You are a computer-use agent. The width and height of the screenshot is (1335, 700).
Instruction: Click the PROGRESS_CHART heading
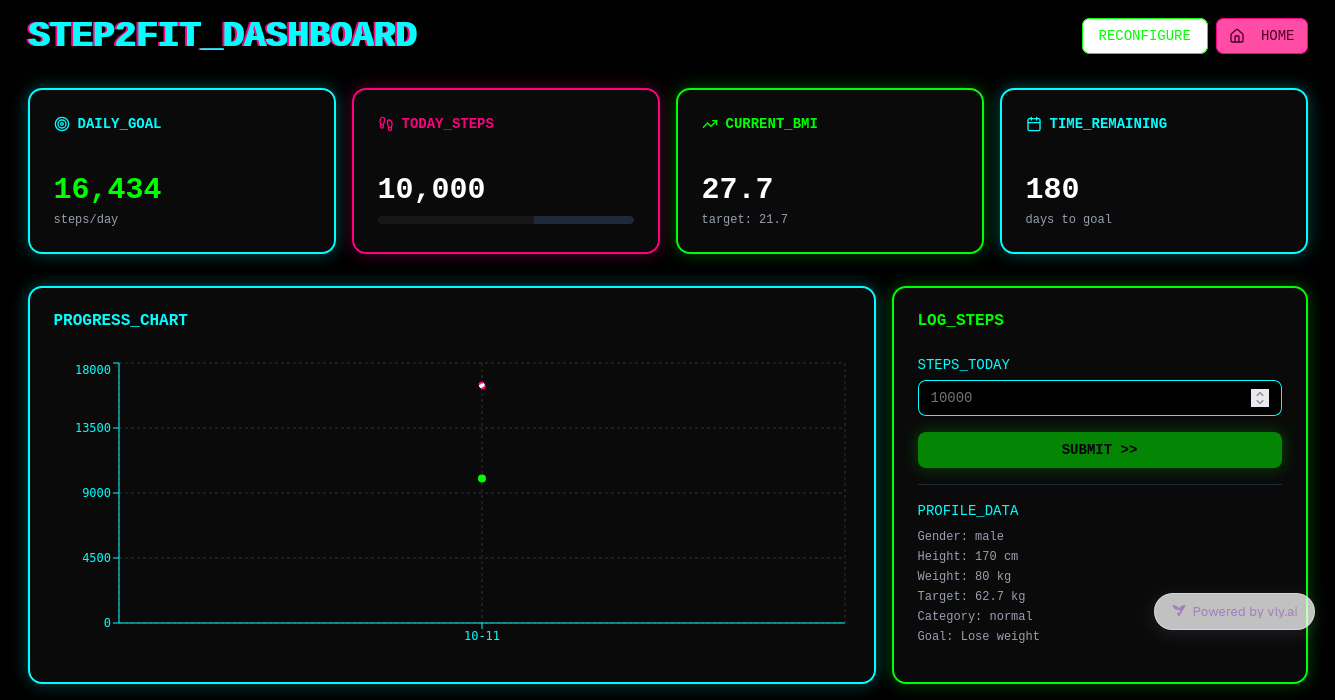click(121, 321)
